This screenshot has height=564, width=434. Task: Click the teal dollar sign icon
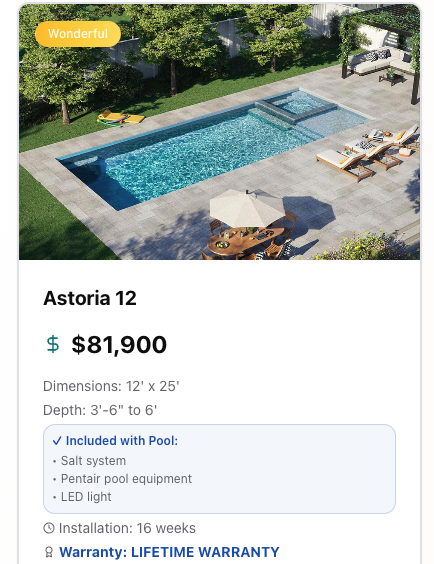(x=53, y=344)
